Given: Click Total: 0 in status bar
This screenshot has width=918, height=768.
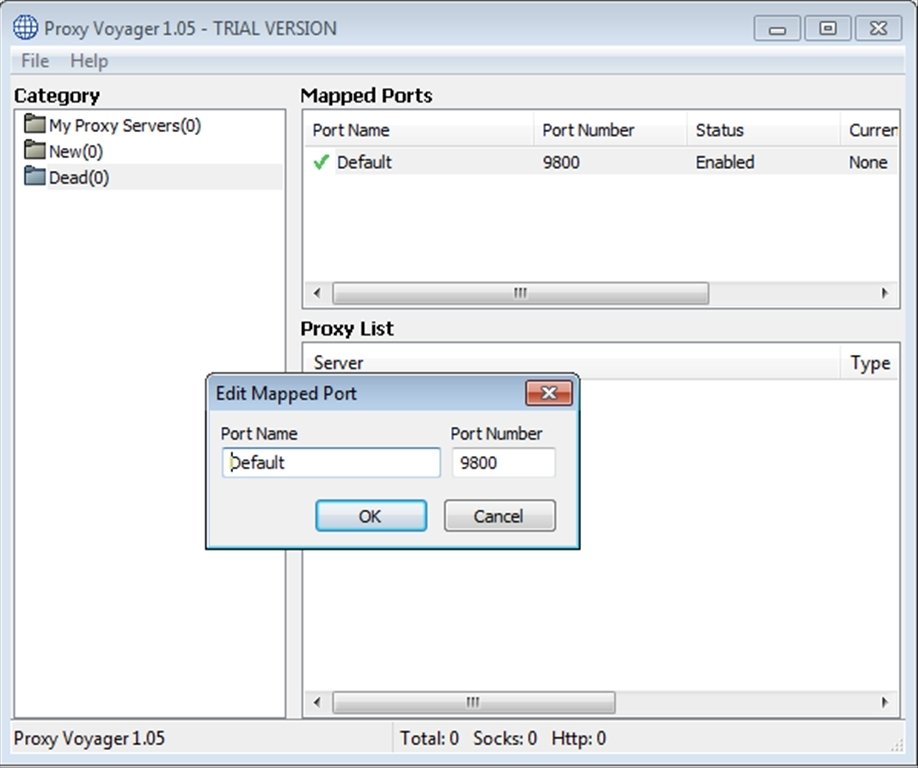Looking at the screenshot, I should coord(429,738).
